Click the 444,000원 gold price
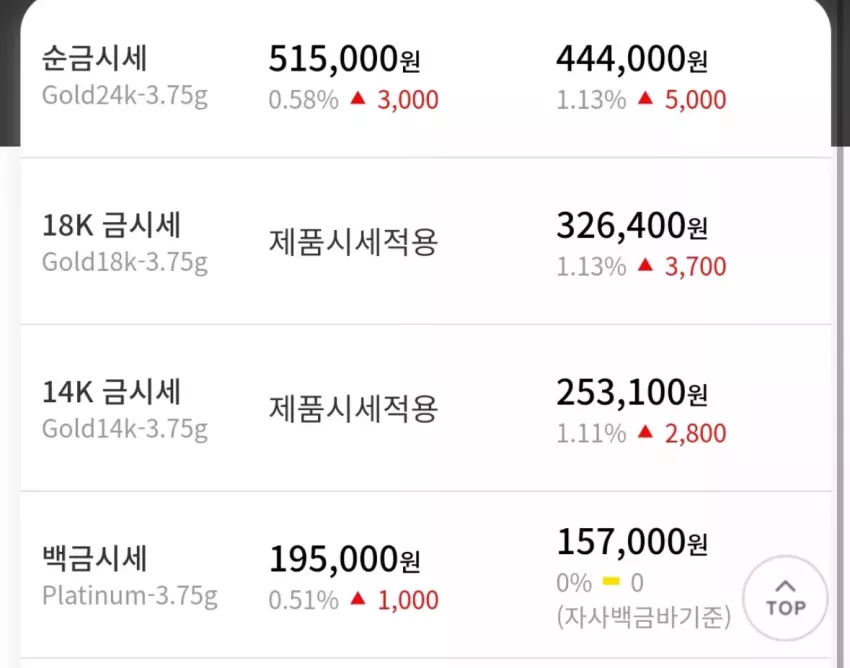The height and width of the screenshot is (668, 850). click(632, 59)
